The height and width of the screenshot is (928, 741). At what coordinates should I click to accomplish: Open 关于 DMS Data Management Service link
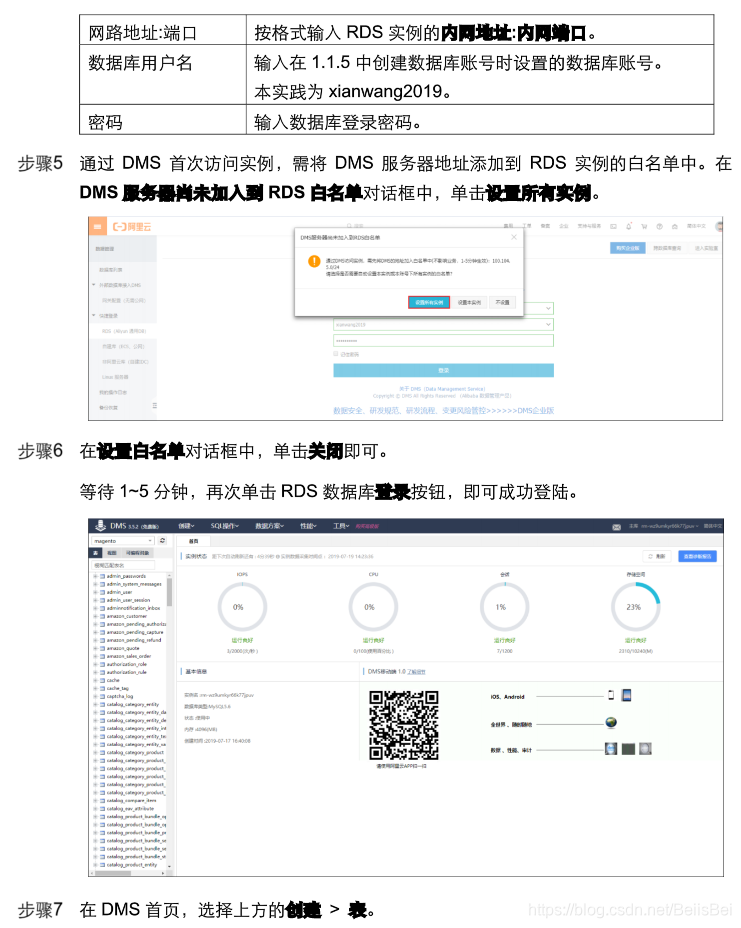(x=442, y=389)
